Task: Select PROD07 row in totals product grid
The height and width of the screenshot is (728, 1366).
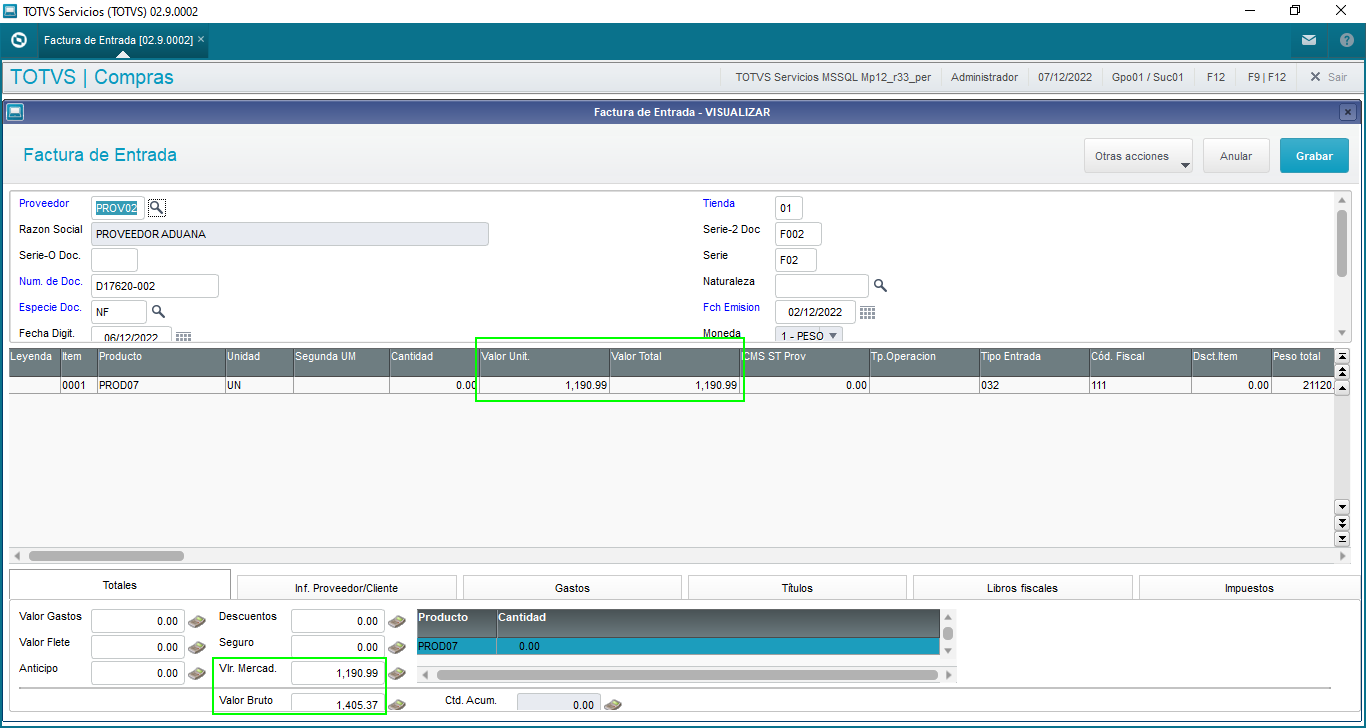Action: point(678,646)
